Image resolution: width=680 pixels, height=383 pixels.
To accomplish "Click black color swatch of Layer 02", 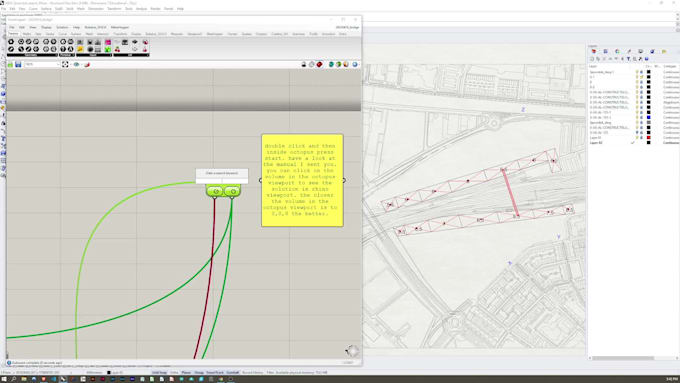I will 649,143.
